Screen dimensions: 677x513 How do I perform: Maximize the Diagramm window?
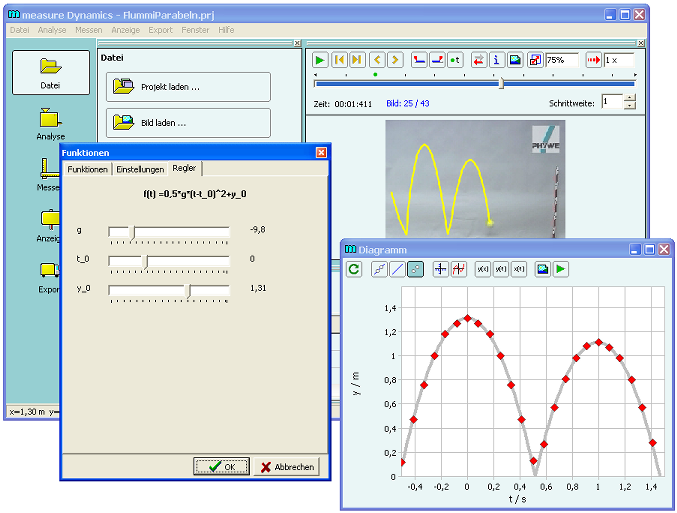[649, 249]
